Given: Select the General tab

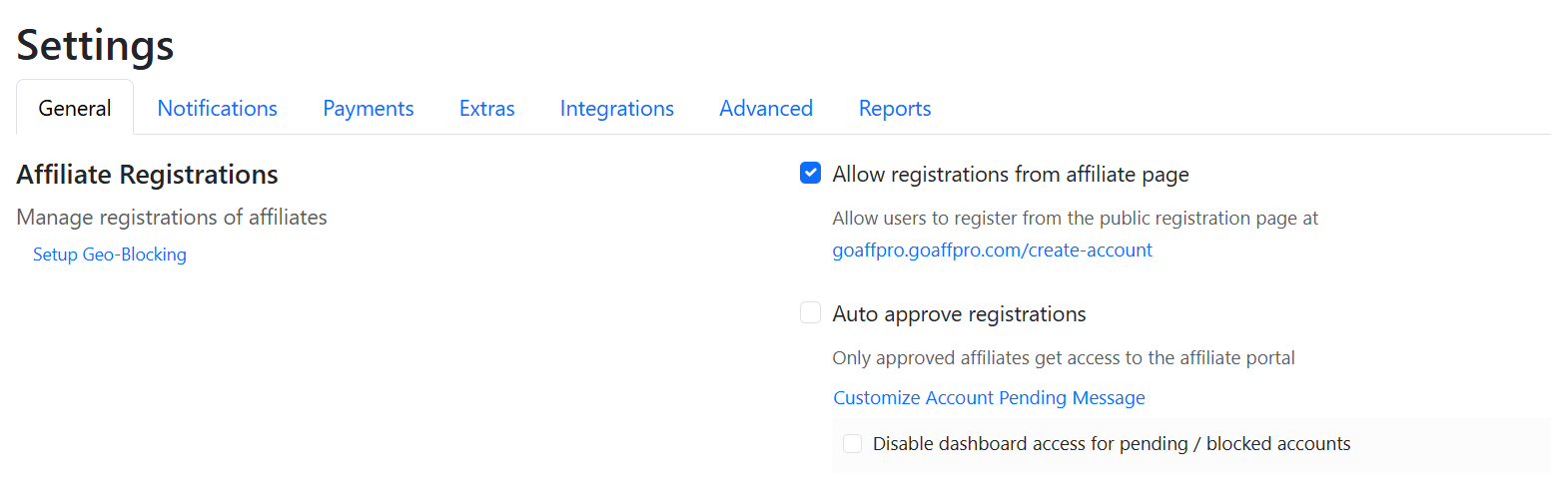Looking at the screenshot, I should pos(75,108).
